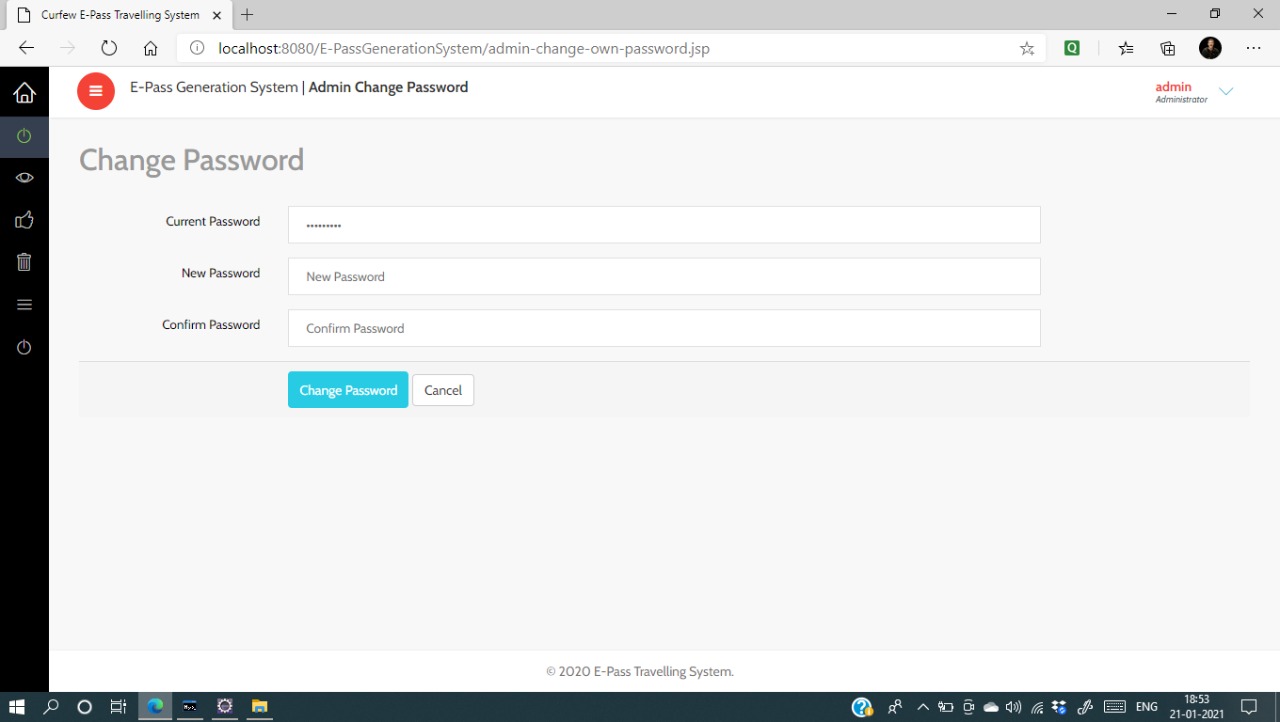Open the Collections icon
The height and width of the screenshot is (722, 1280).
pyautogui.click(x=1167, y=48)
